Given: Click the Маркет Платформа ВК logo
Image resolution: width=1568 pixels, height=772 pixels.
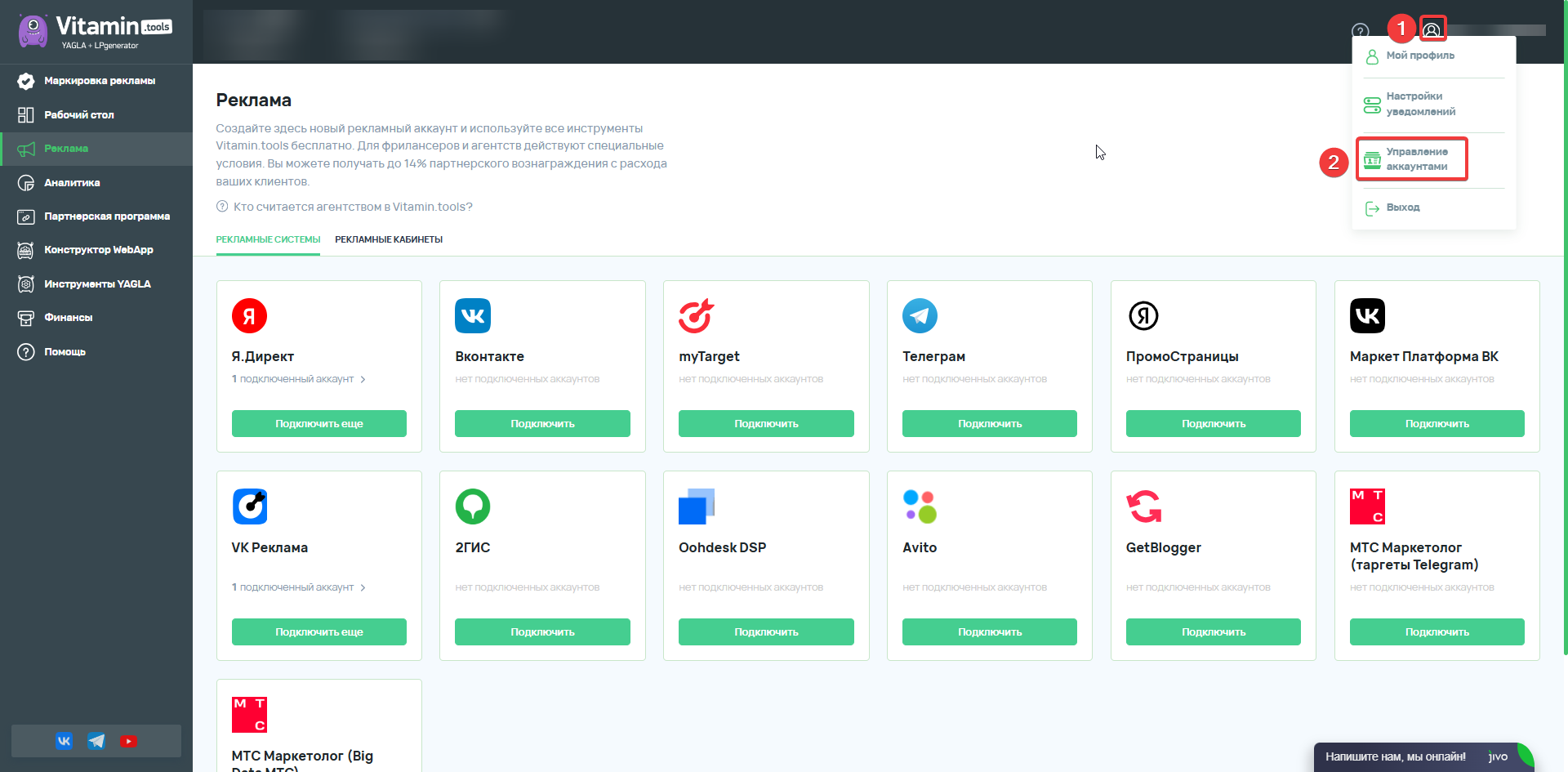Looking at the screenshot, I should click(1368, 316).
